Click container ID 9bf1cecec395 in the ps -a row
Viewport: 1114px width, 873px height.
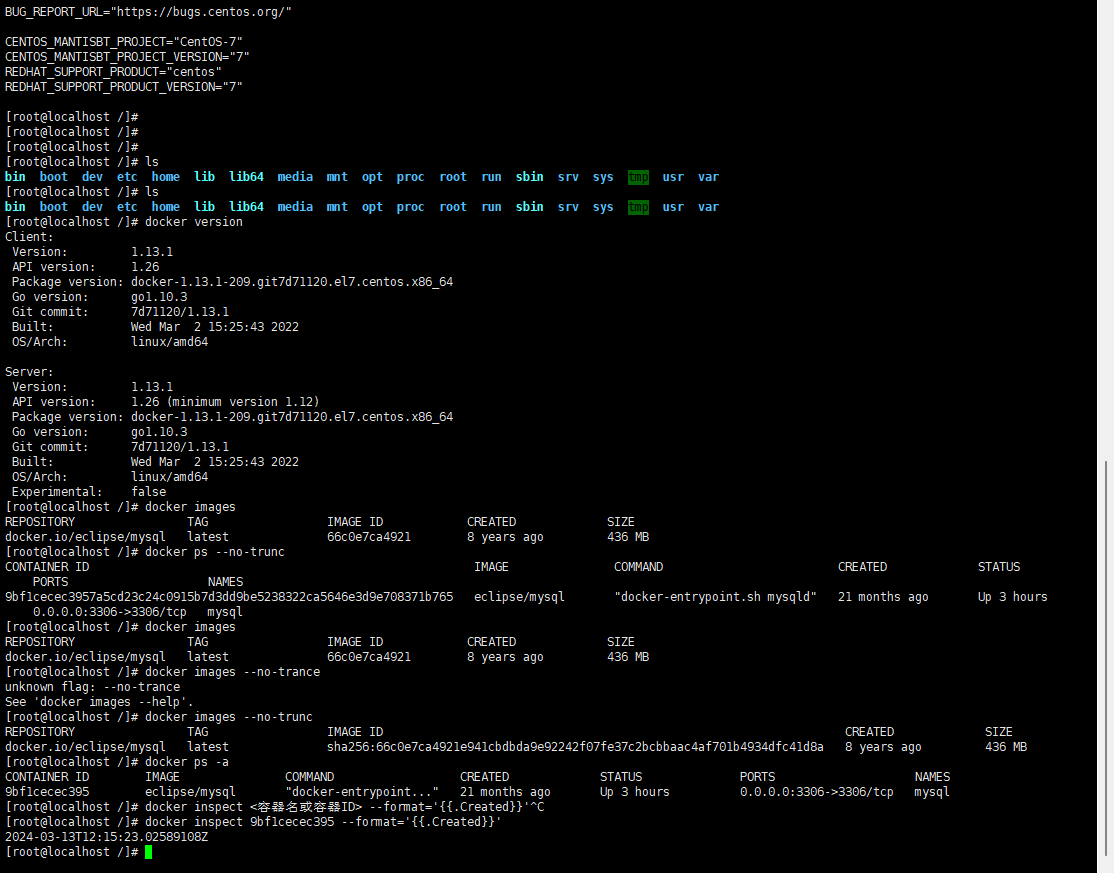click(47, 791)
